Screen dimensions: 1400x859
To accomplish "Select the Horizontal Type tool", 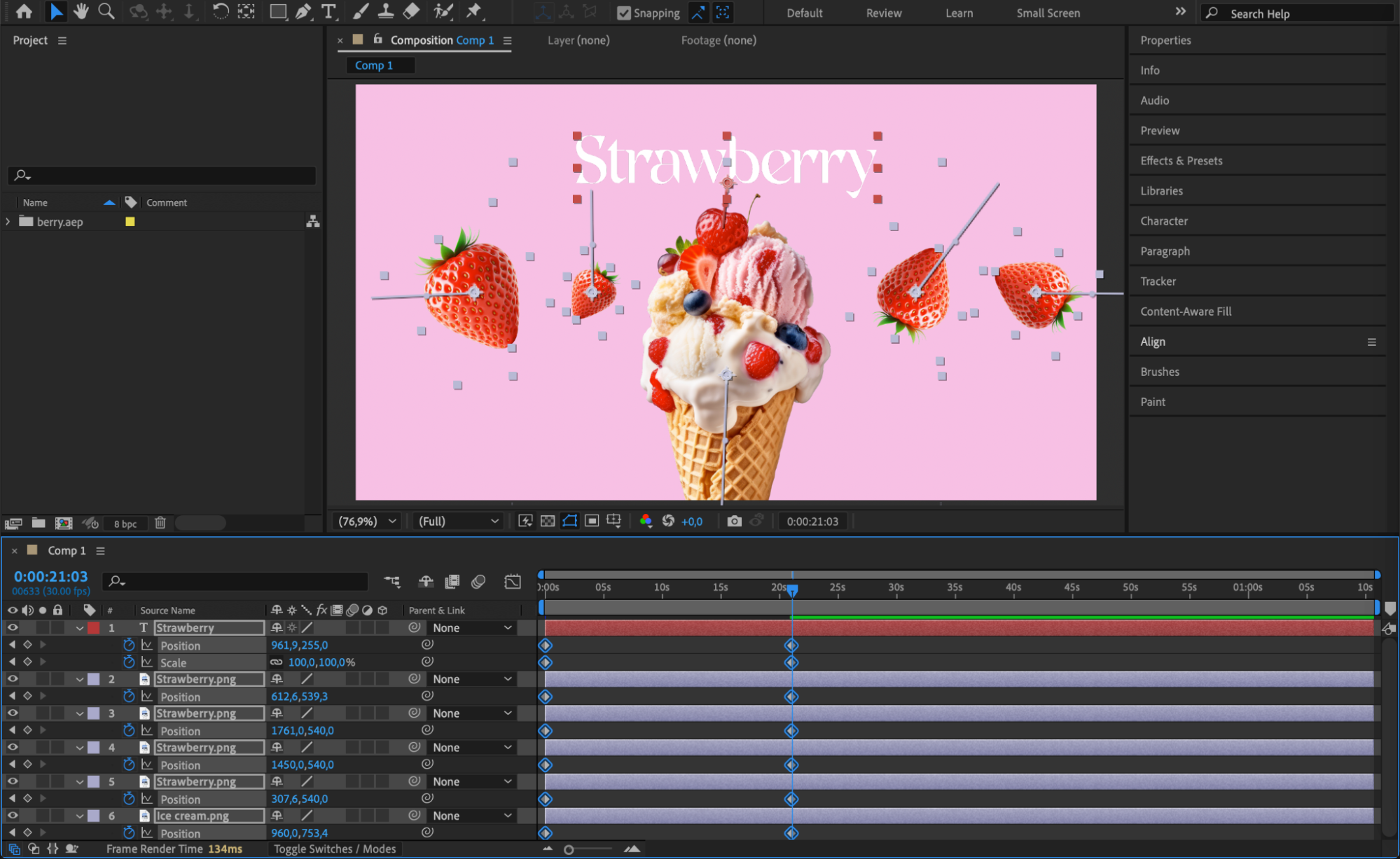I will (x=328, y=11).
